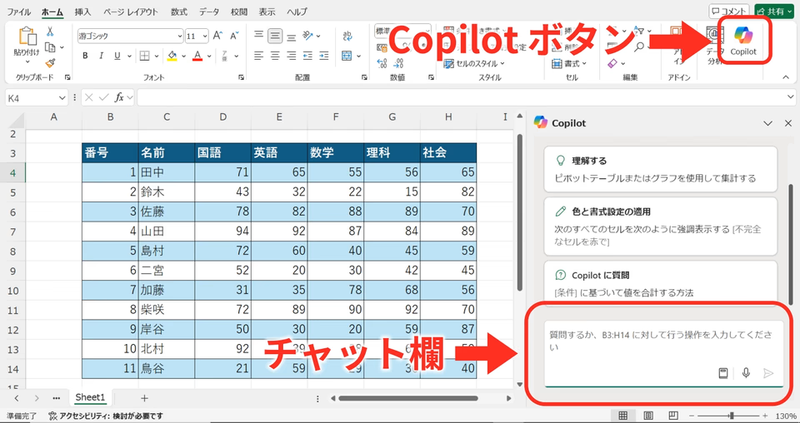Image resolution: width=800 pixels, height=423 pixels.
Task: Open the font size dropdown showing 11
Action: tap(205, 36)
